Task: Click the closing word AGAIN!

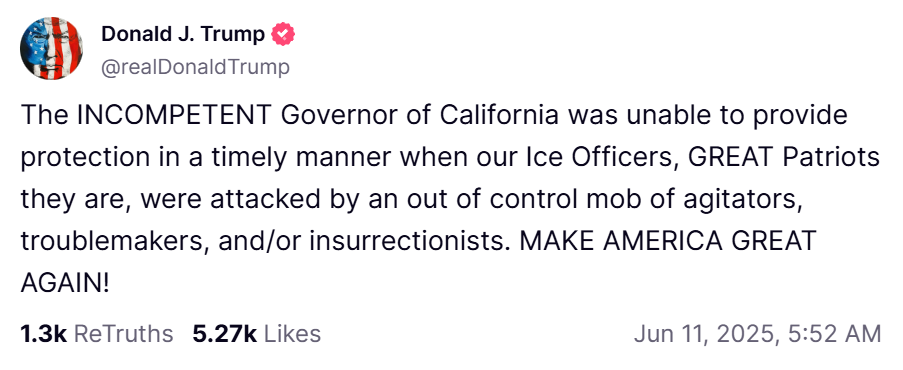Action: point(64,284)
